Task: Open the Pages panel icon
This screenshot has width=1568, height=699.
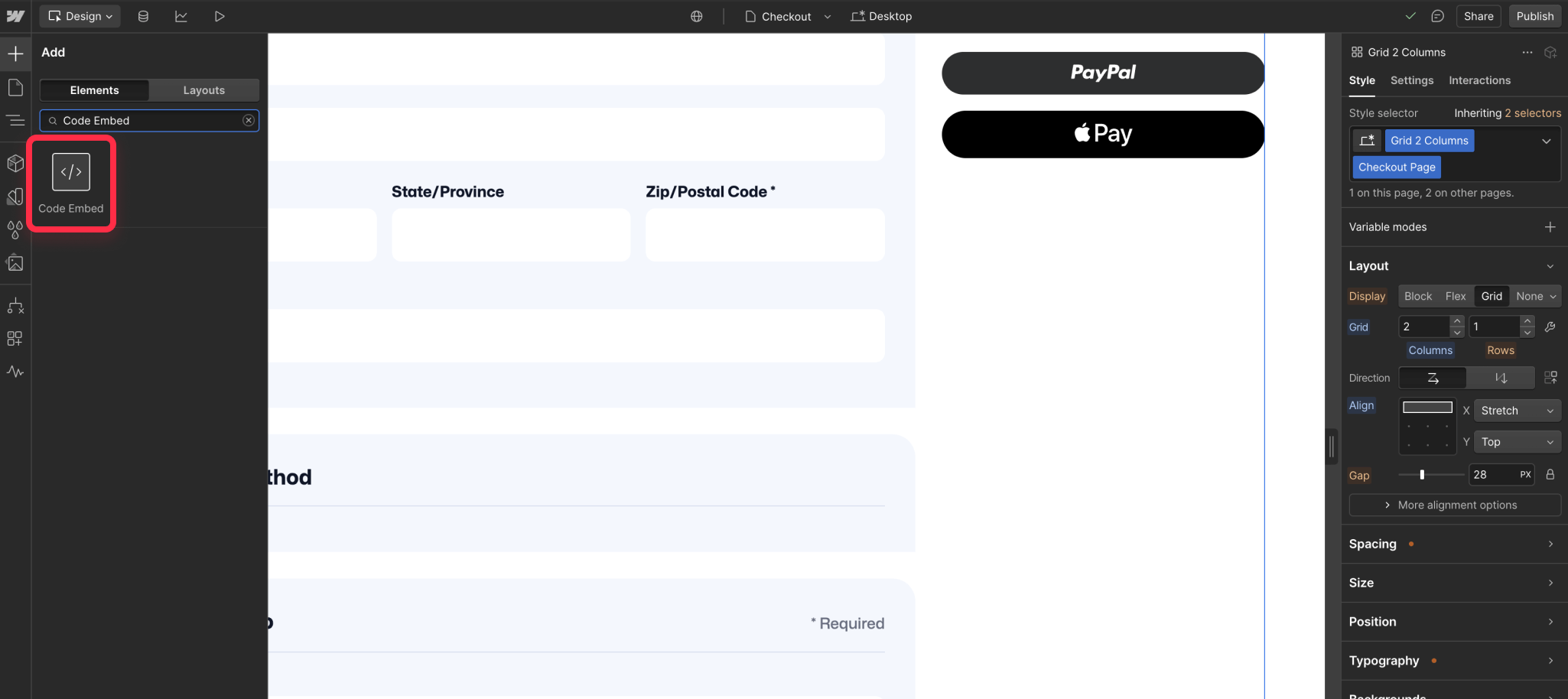Action: click(15, 87)
